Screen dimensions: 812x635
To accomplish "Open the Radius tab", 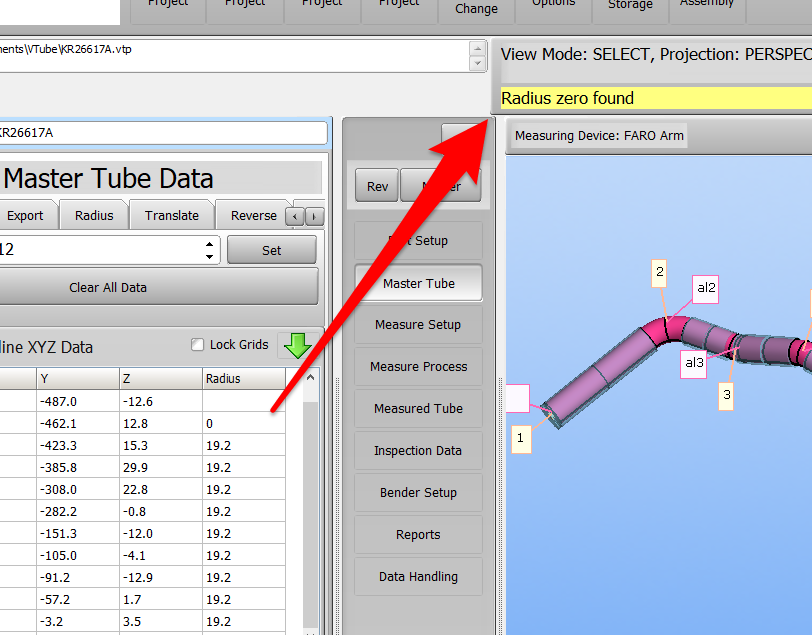I will 94,215.
